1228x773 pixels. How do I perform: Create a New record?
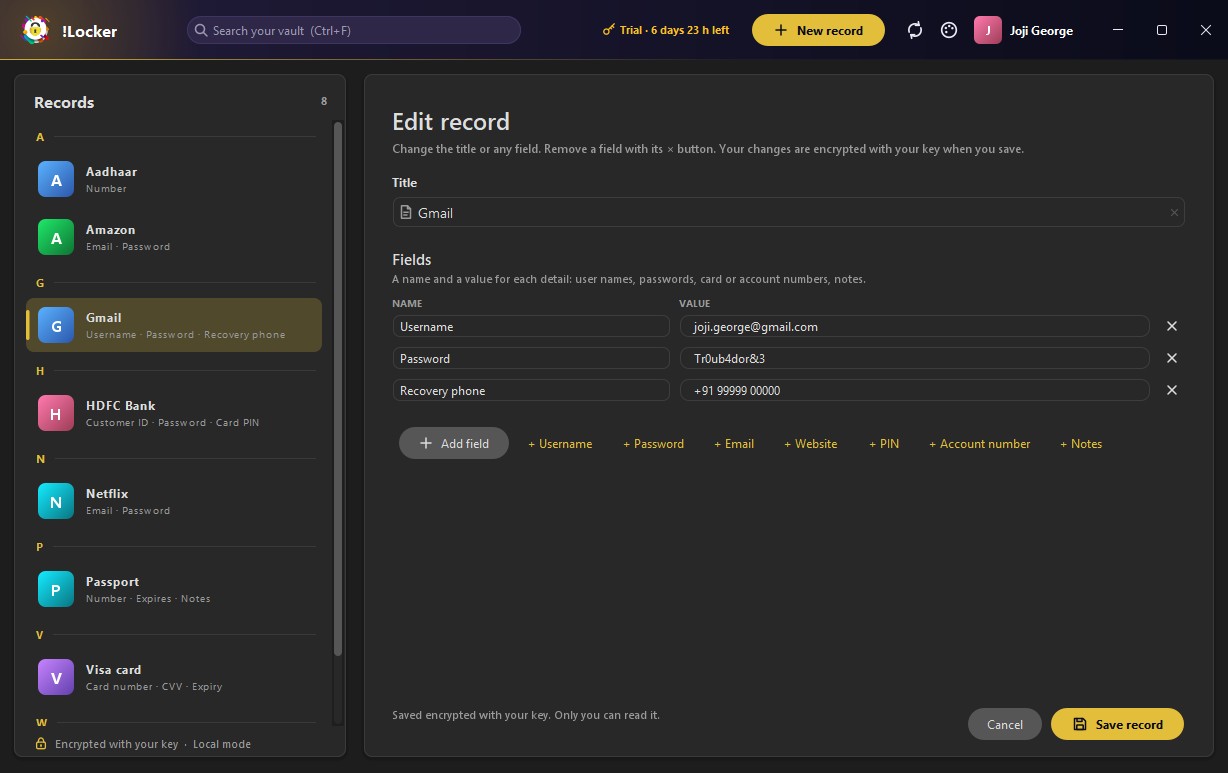tap(818, 30)
